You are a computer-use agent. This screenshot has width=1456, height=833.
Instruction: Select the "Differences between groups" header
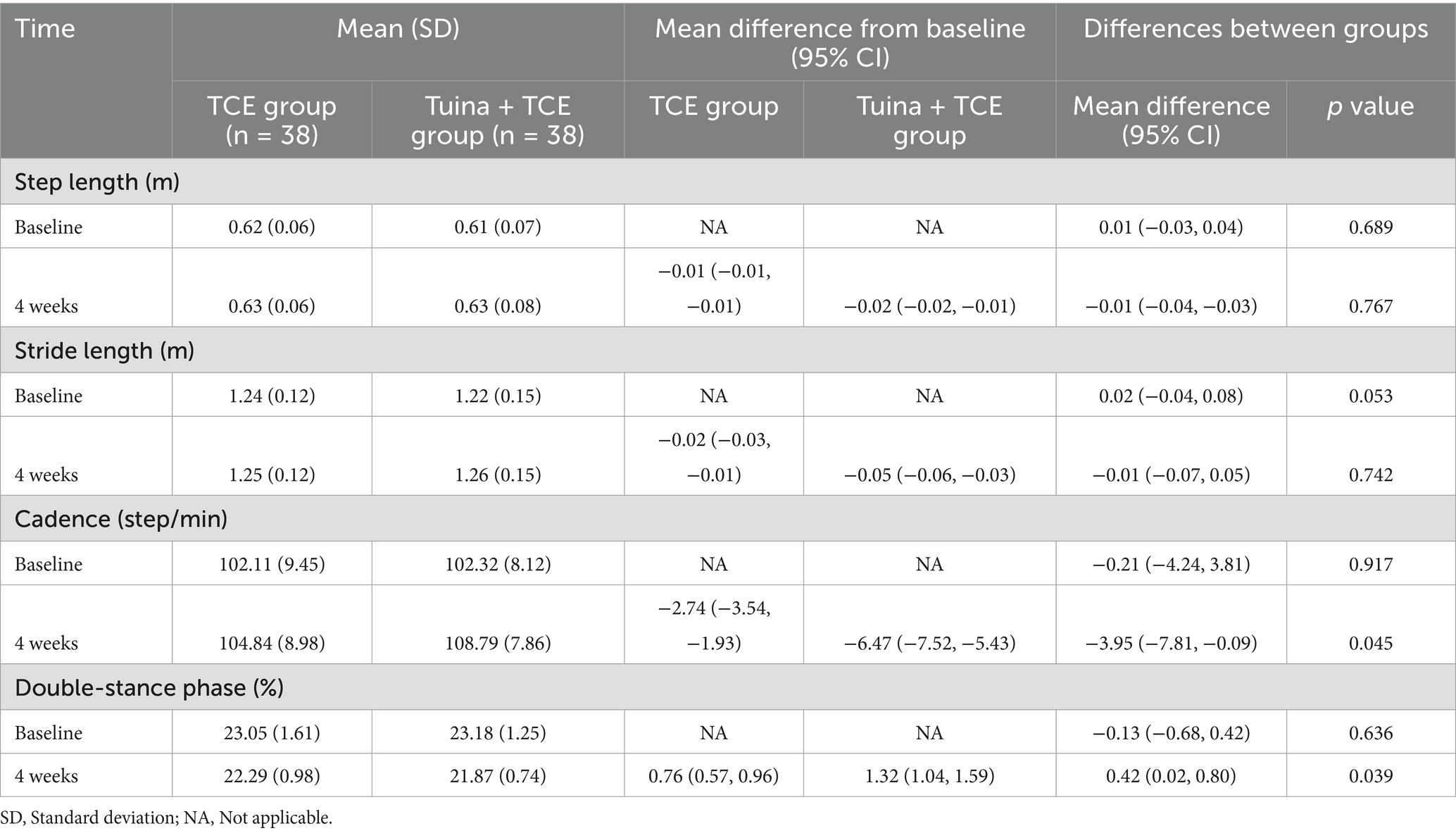(x=1255, y=29)
